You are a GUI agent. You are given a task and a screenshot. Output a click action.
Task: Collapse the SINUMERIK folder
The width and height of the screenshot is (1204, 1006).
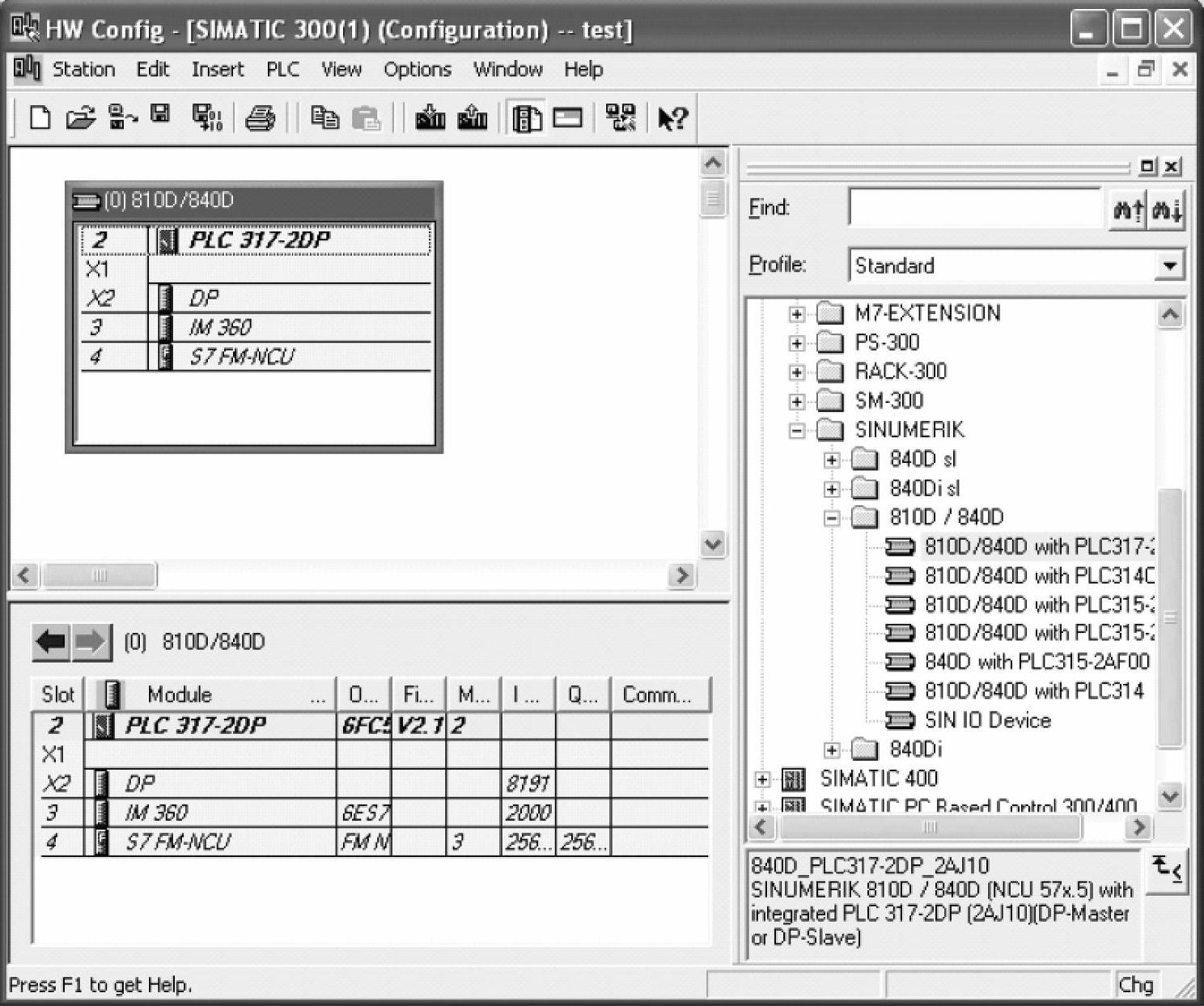797,431
